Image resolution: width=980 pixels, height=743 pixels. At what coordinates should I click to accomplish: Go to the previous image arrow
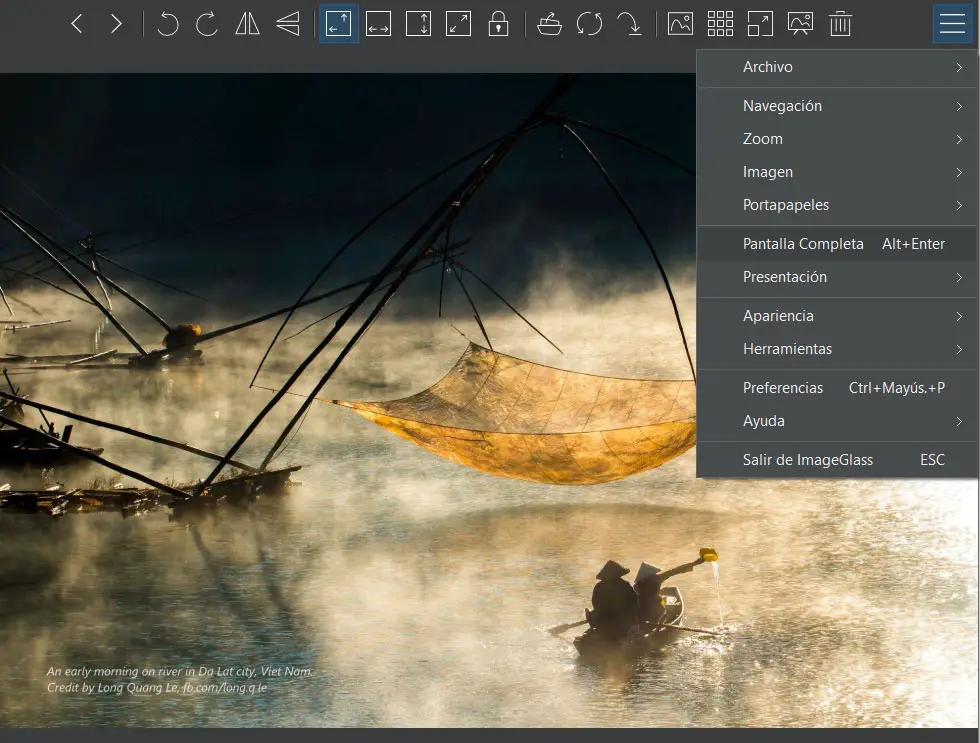click(x=77, y=24)
